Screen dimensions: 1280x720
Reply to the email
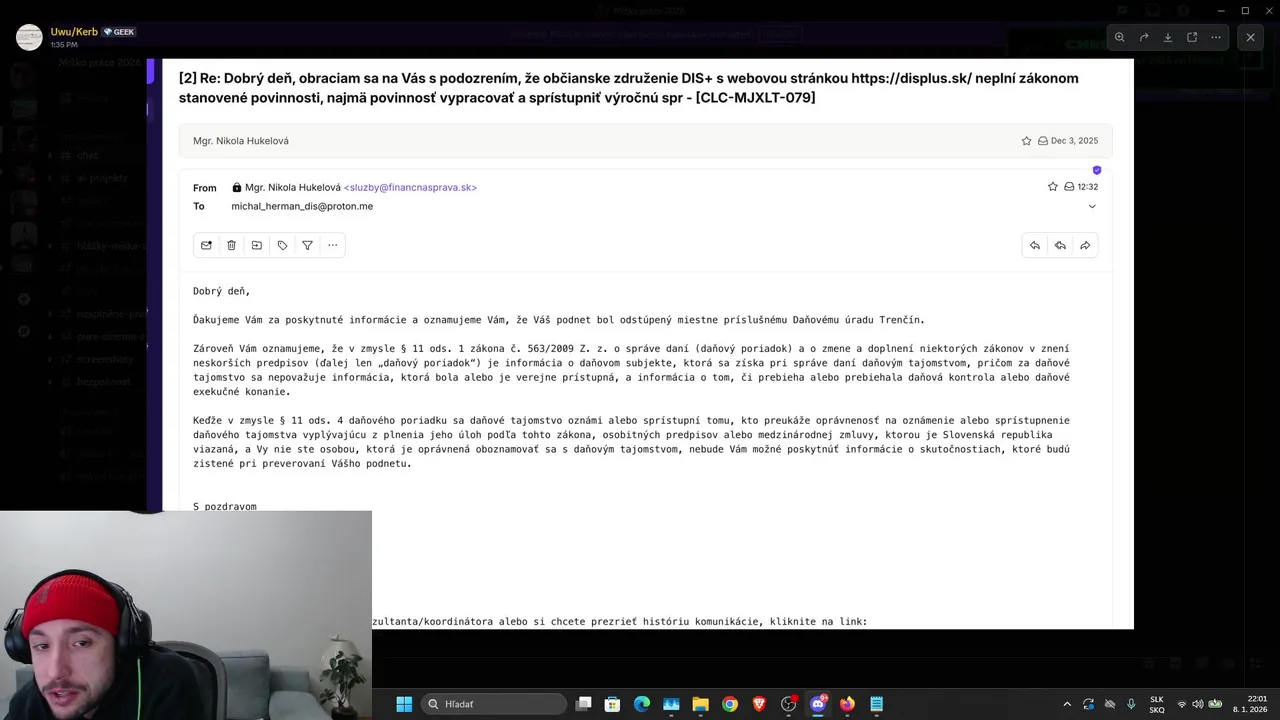1035,245
